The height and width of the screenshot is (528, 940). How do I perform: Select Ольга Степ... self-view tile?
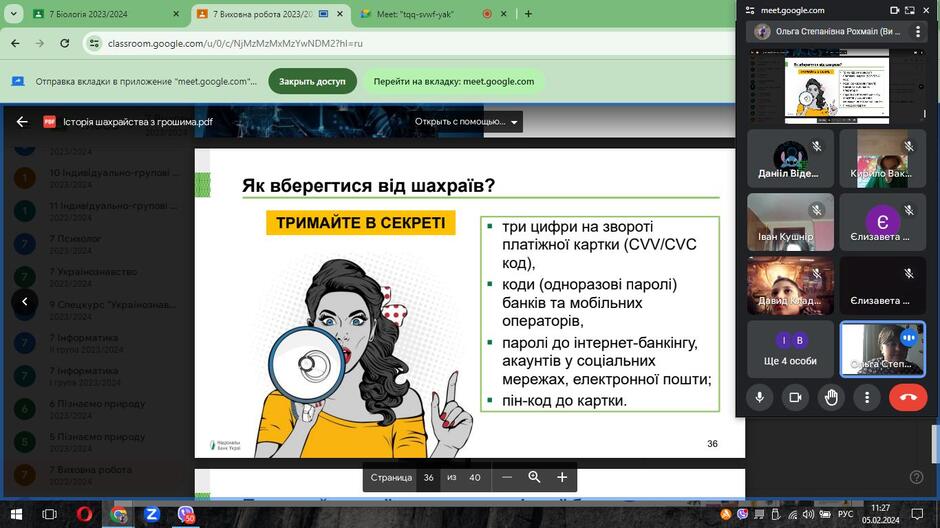[x=882, y=349]
